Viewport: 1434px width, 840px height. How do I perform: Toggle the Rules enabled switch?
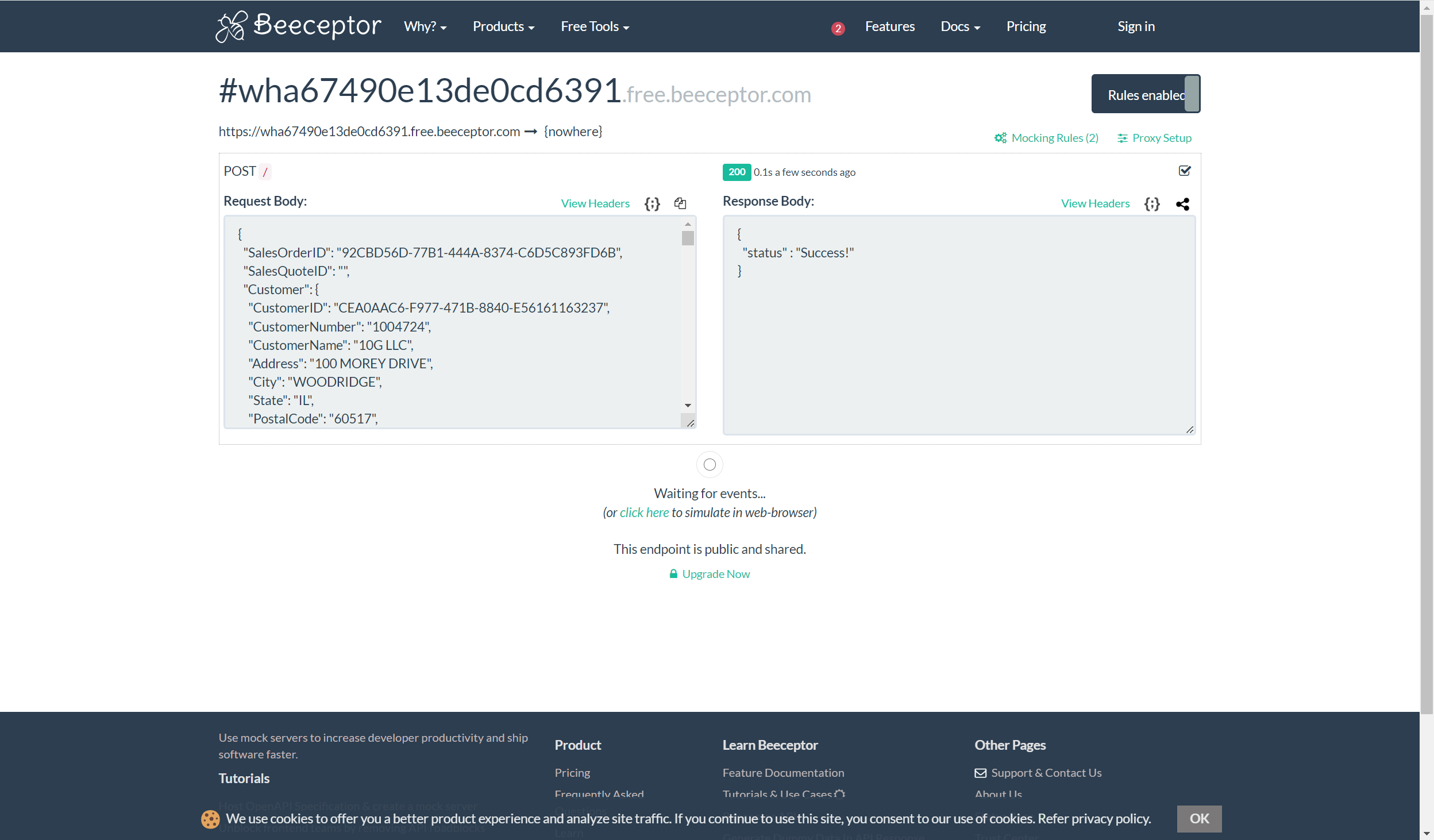(1146, 94)
